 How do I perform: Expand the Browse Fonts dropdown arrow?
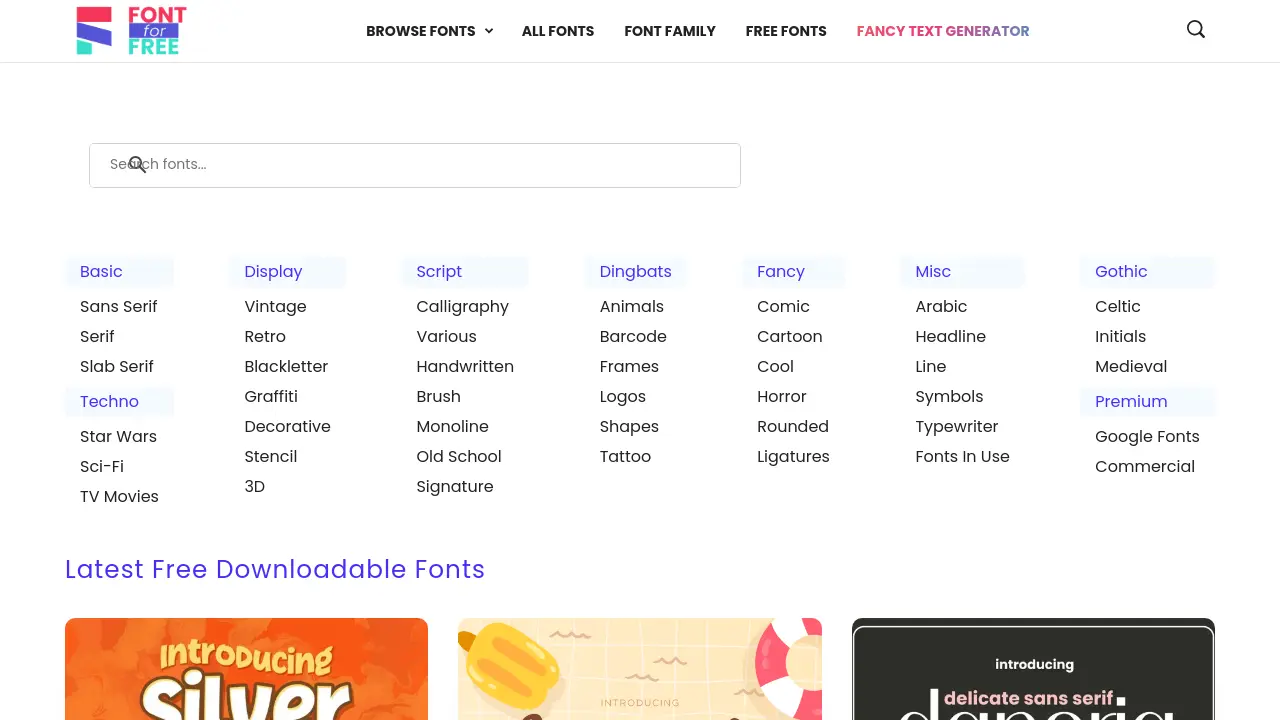pyautogui.click(x=489, y=31)
